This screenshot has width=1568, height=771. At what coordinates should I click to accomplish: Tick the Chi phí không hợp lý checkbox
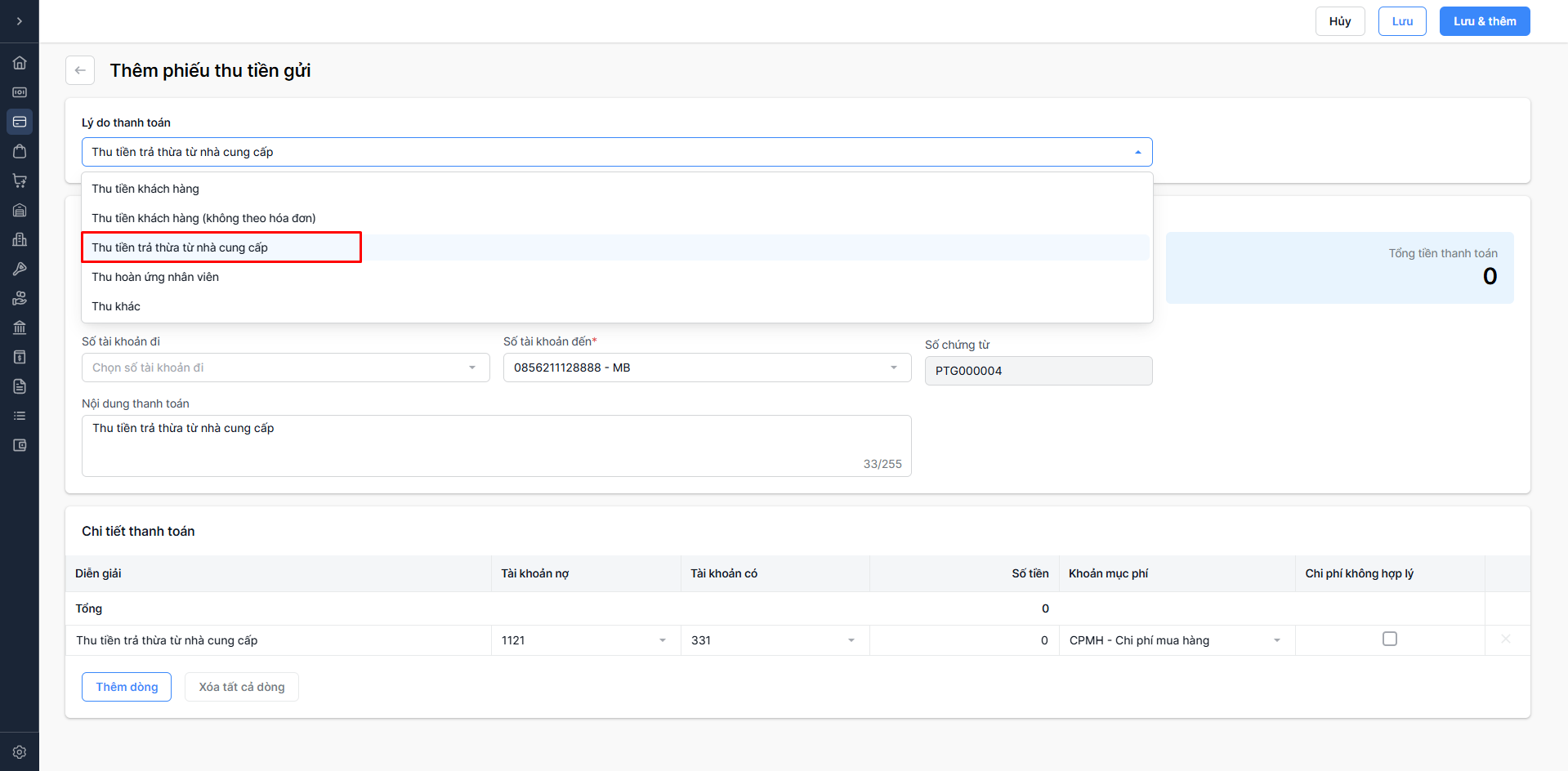coord(1389,639)
